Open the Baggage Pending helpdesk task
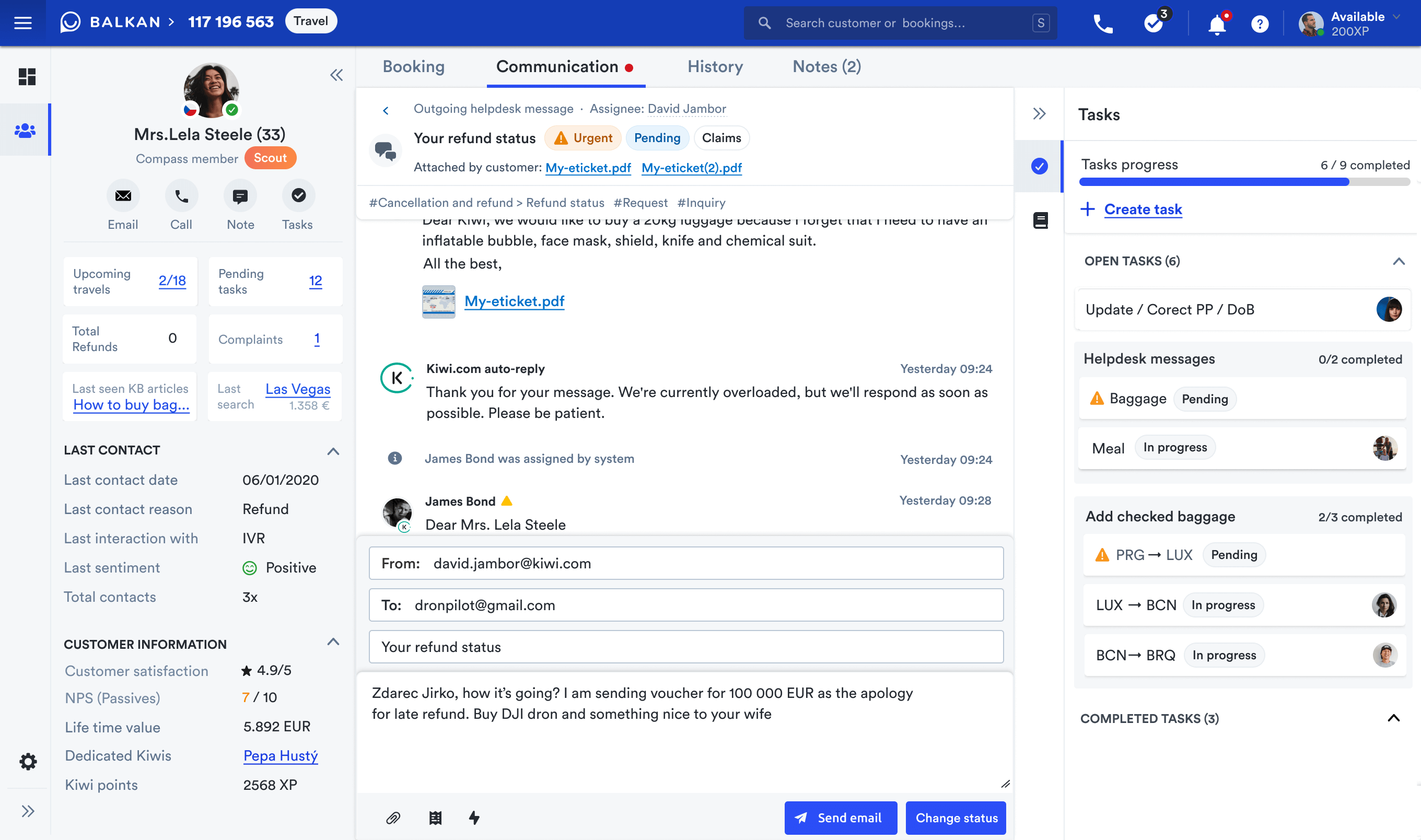 [x=1242, y=399]
